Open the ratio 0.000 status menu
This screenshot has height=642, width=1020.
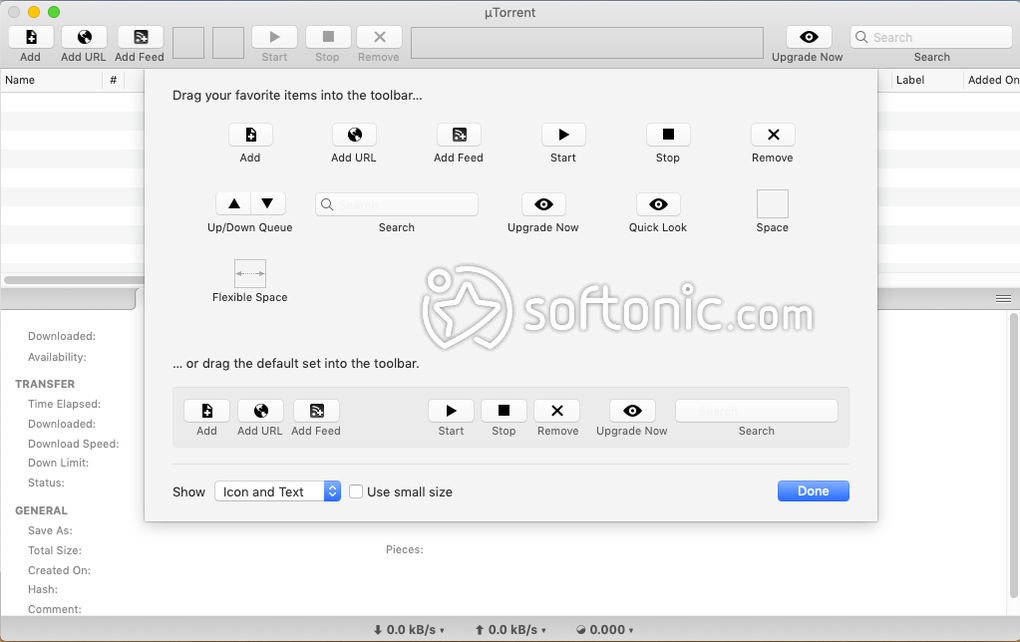tap(605, 630)
